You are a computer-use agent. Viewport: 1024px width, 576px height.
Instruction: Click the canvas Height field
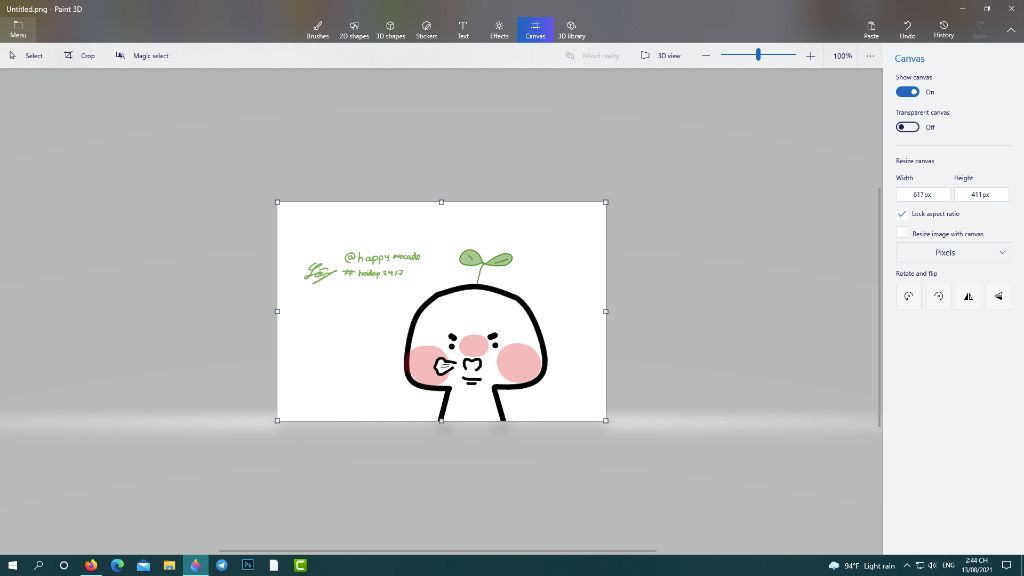pos(981,195)
